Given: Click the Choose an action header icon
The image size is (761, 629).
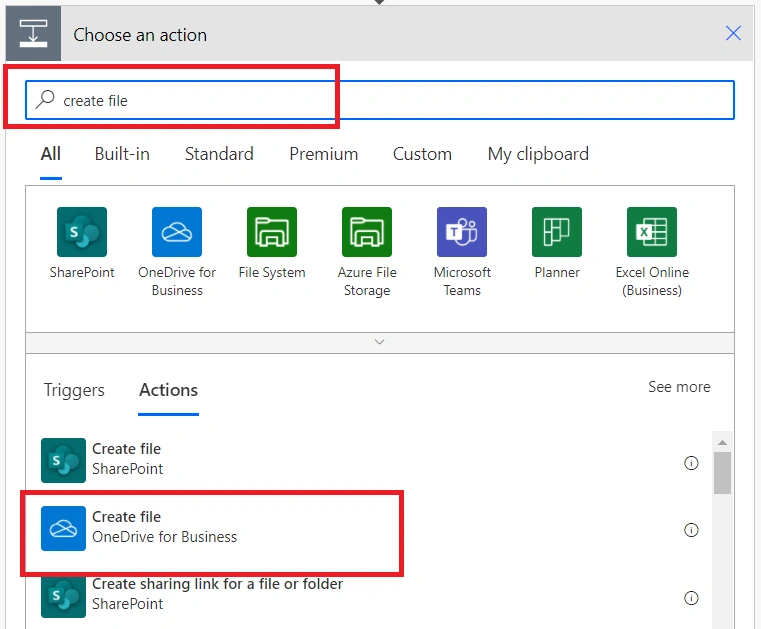Looking at the screenshot, I should [33, 33].
